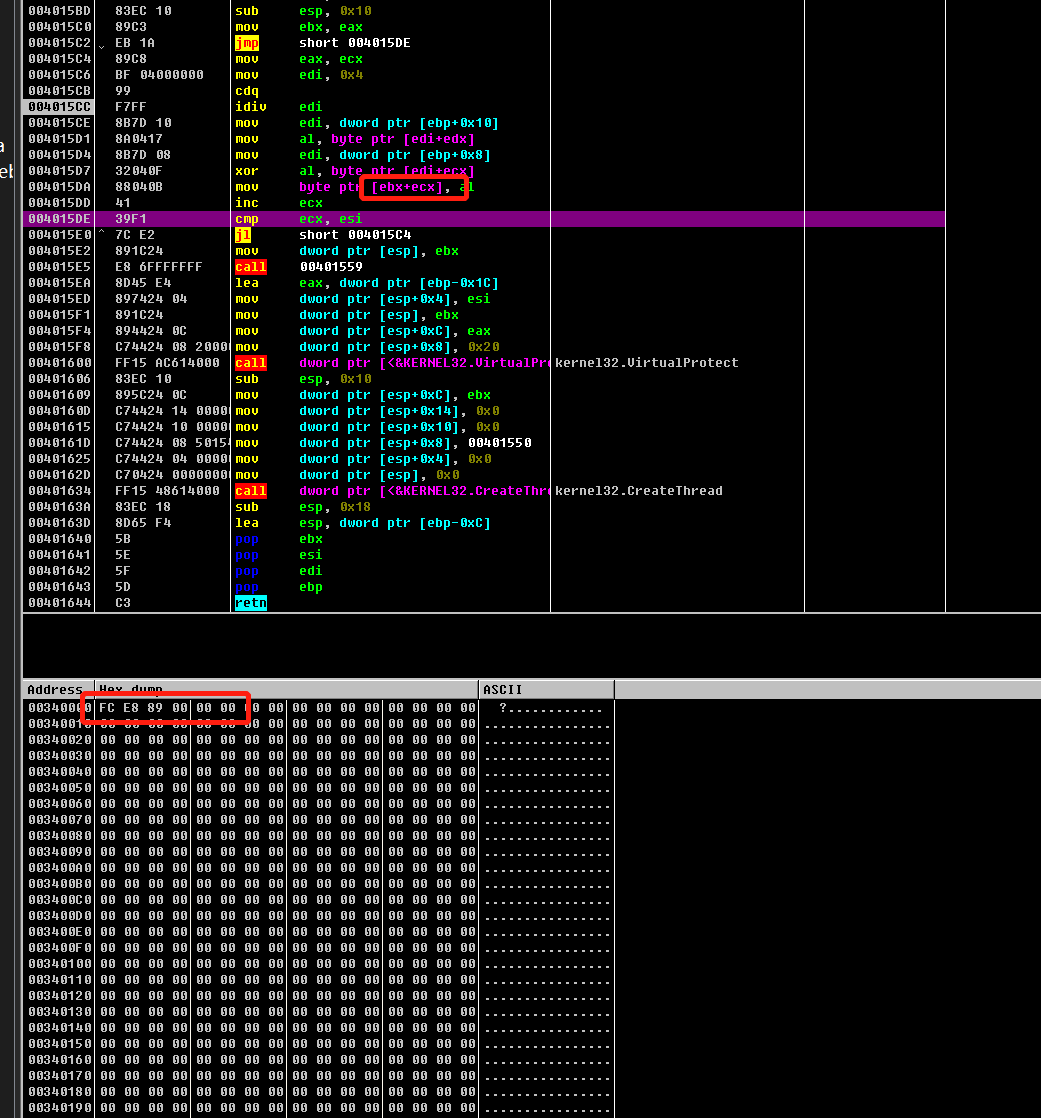Click ASCII text of dump row 00340040
1041x1118 pixels.
click(547, 772)
